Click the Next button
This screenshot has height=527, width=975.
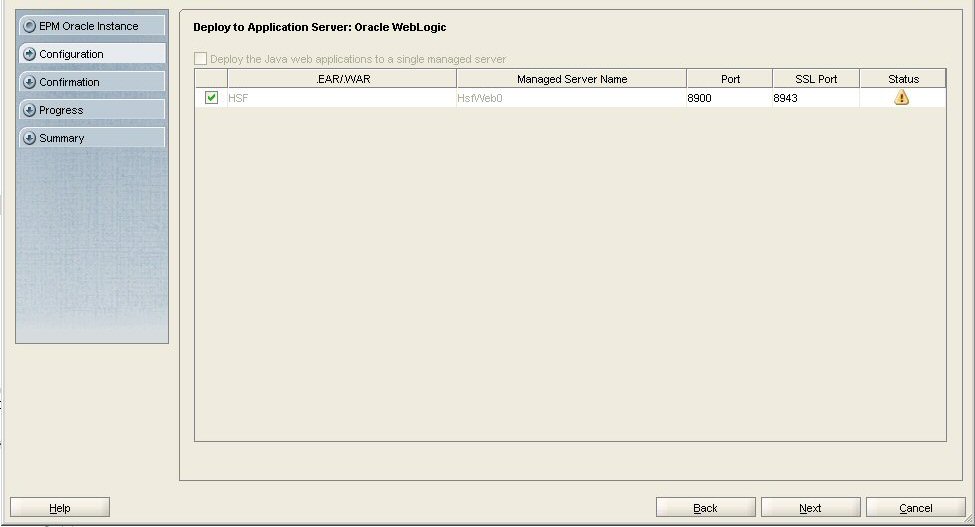tap(811, 508)
